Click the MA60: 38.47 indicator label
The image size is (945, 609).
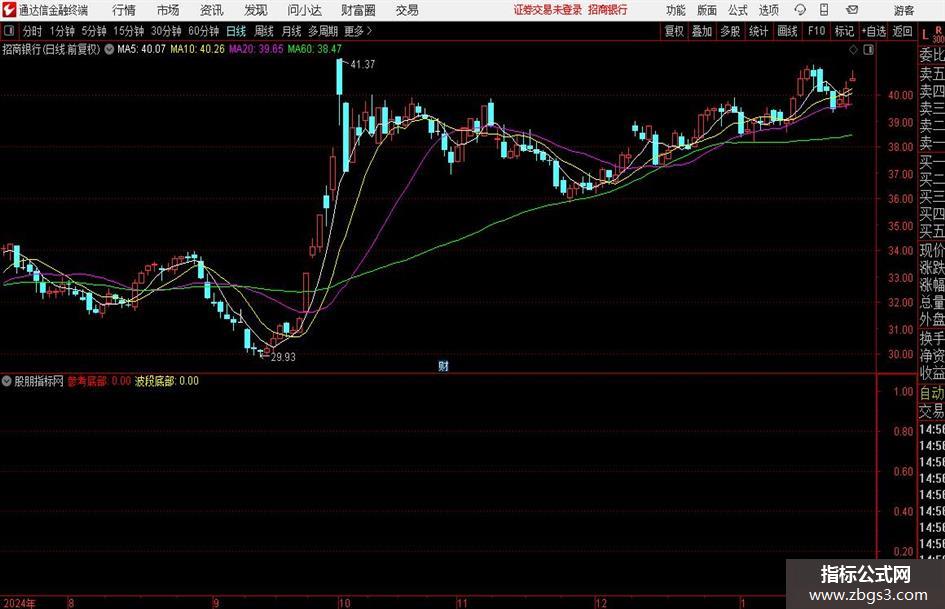coord(315,49)
